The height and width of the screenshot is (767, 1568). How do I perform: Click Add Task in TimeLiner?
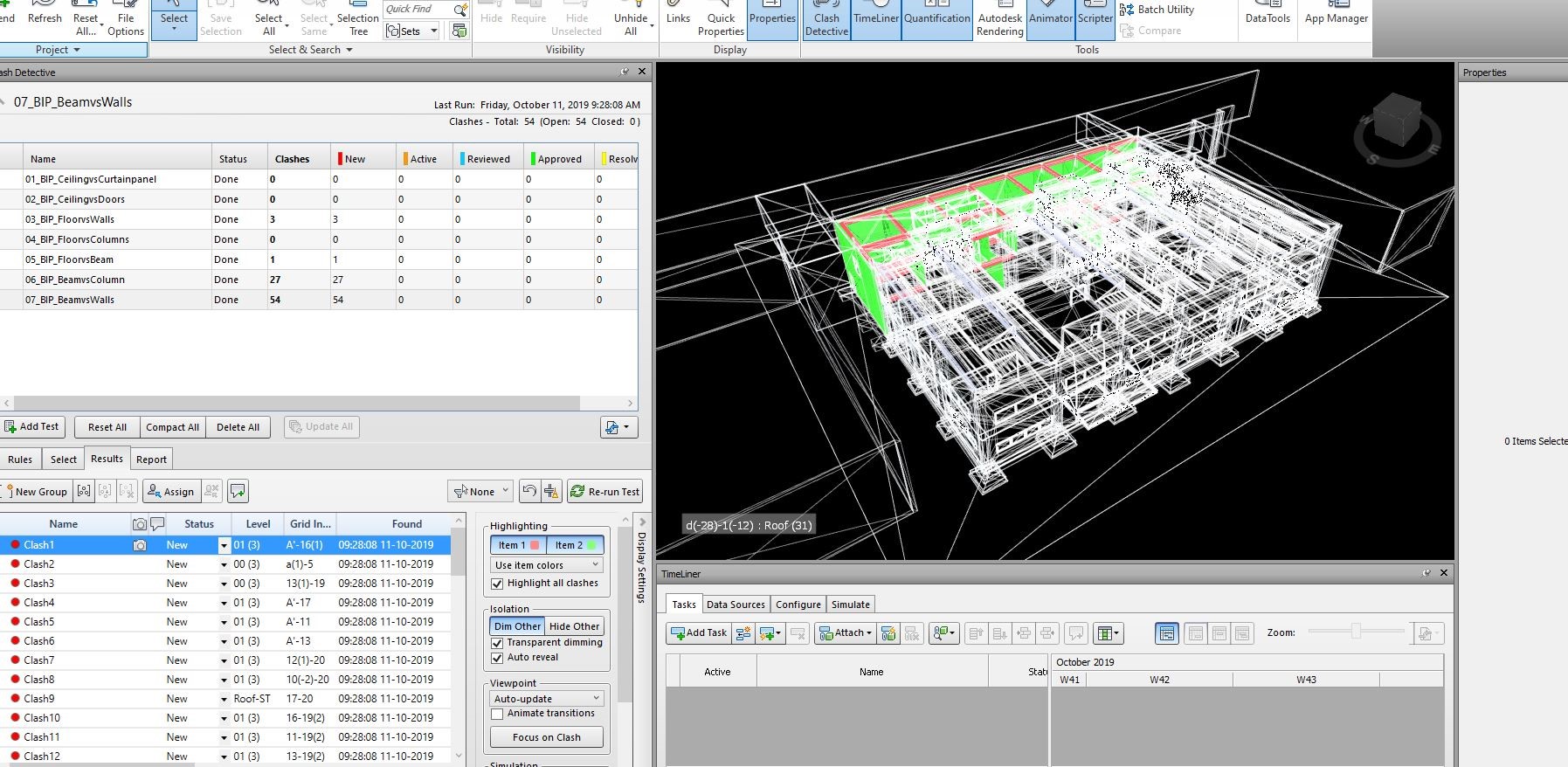699,633
